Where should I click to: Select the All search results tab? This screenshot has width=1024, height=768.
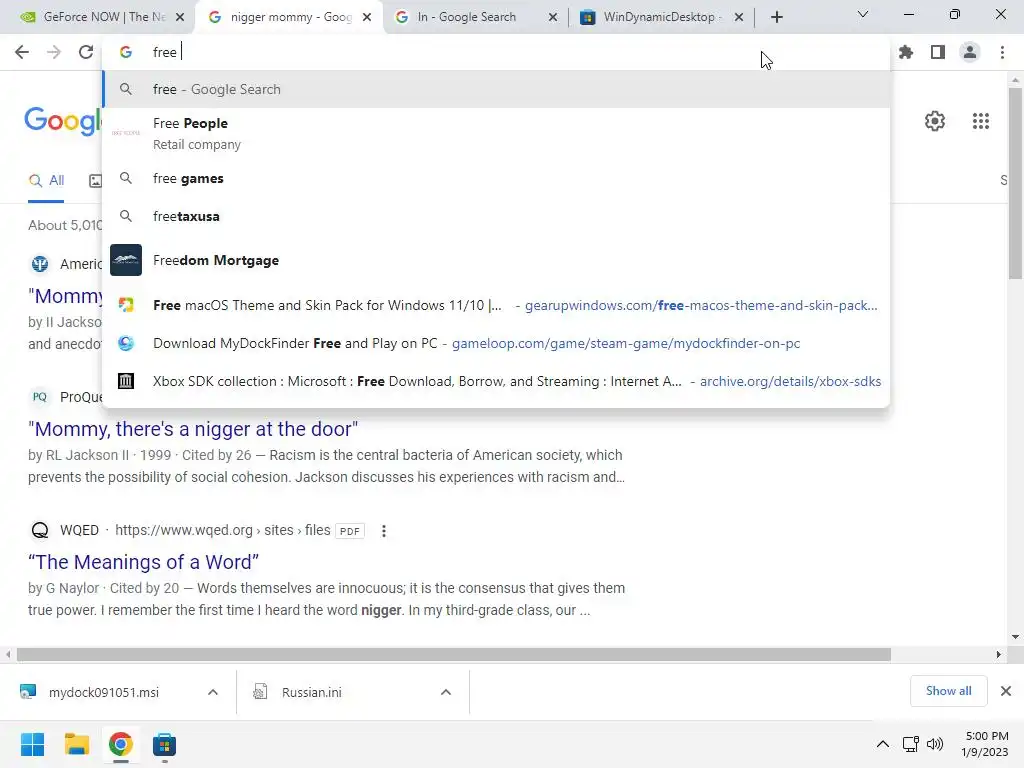[x=46, y=181]
